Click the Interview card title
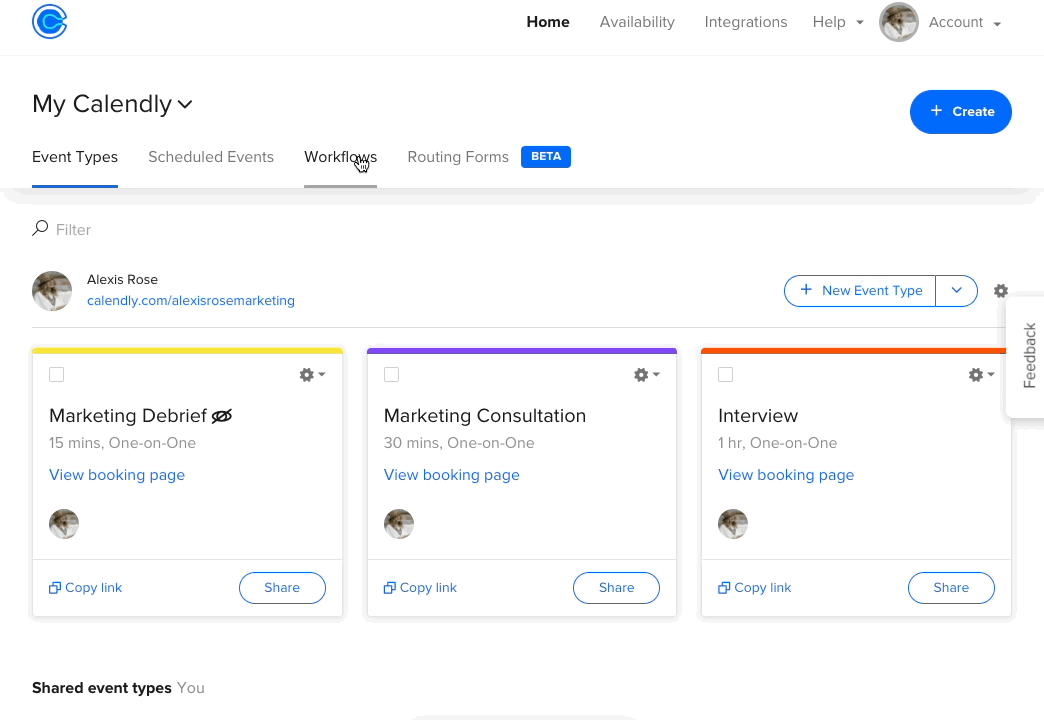1044x720 pixels. (x=758, y=416)
